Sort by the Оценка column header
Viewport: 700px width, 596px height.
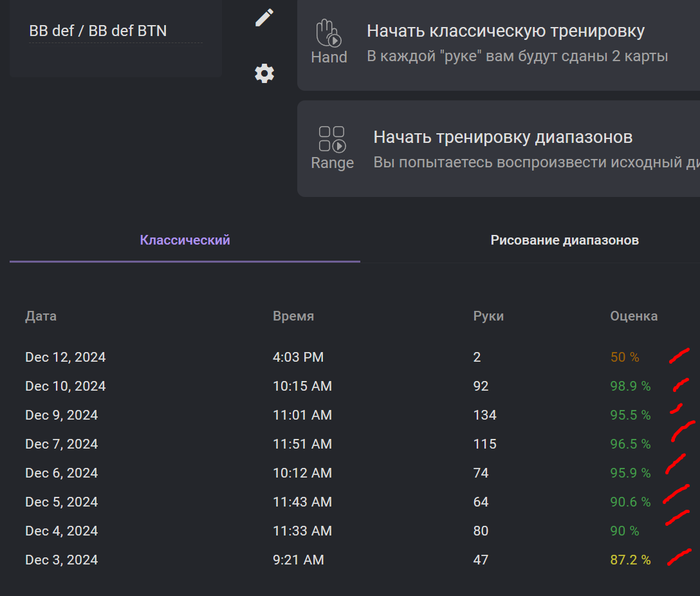tap(634, 316)
